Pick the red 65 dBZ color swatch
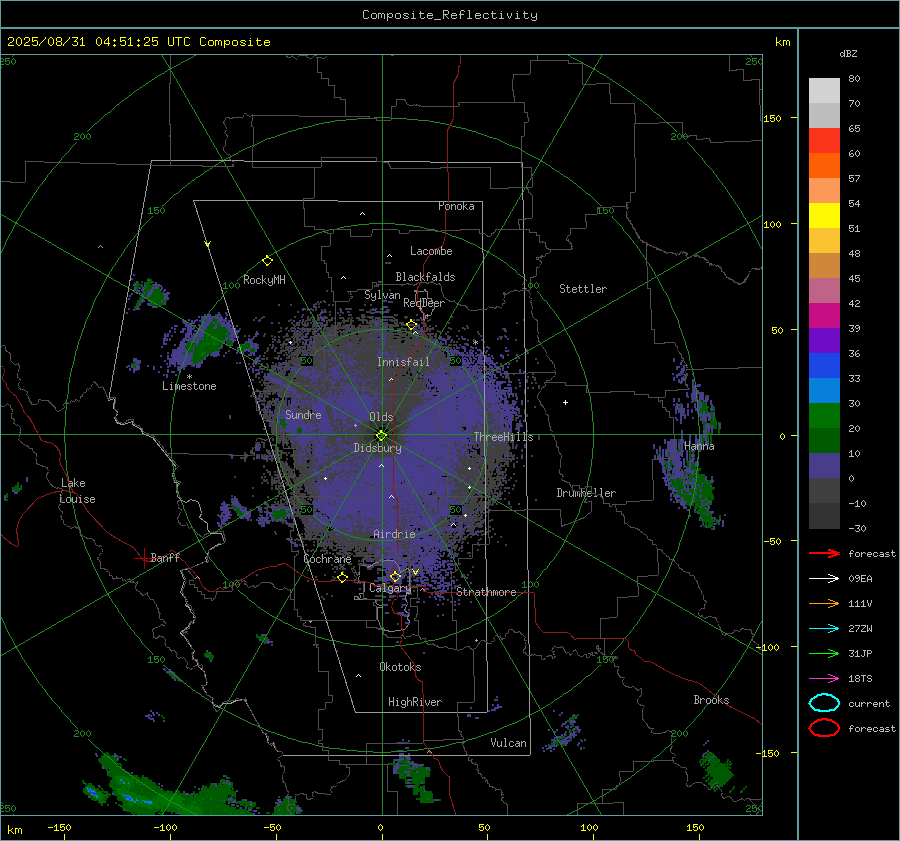This screenshot has height=841, width=900. click(x=824, y=141)
